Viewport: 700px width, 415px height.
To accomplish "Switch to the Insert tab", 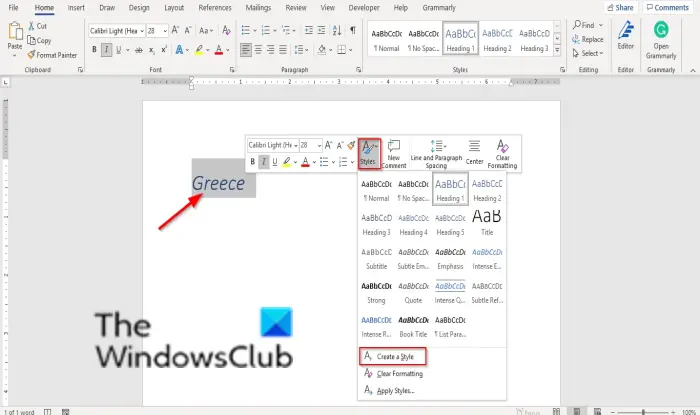I will click(76, 8).
